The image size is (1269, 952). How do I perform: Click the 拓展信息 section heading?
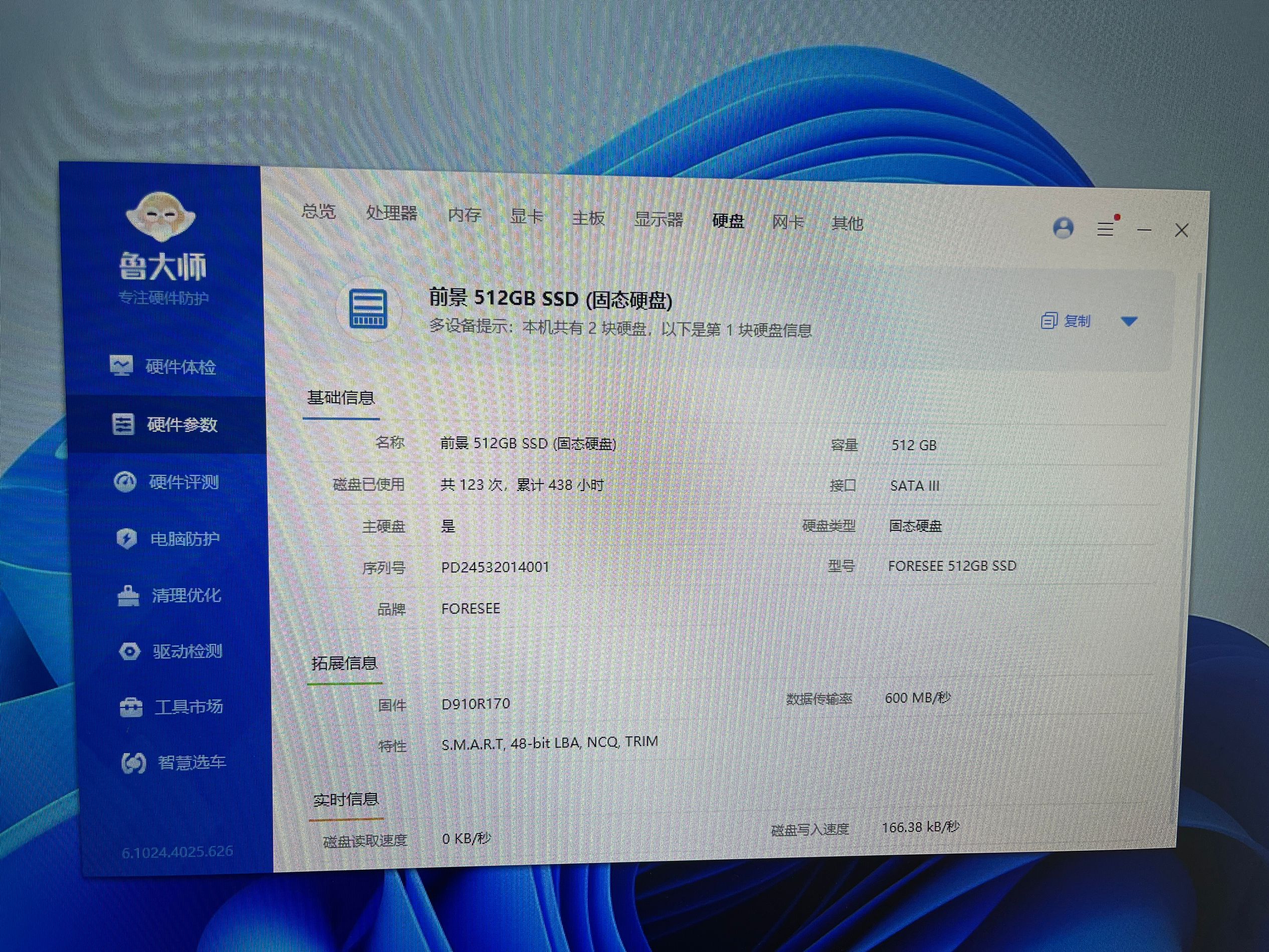point(344,663)
